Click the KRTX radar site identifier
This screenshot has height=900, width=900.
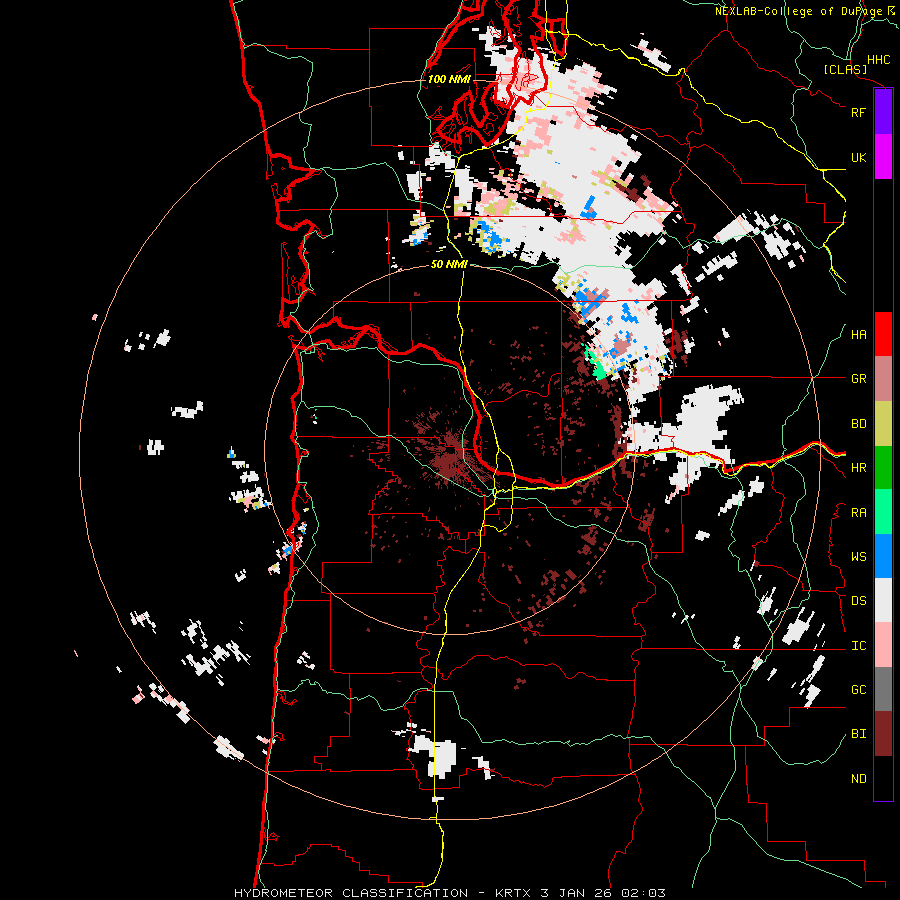click(514, 893)
